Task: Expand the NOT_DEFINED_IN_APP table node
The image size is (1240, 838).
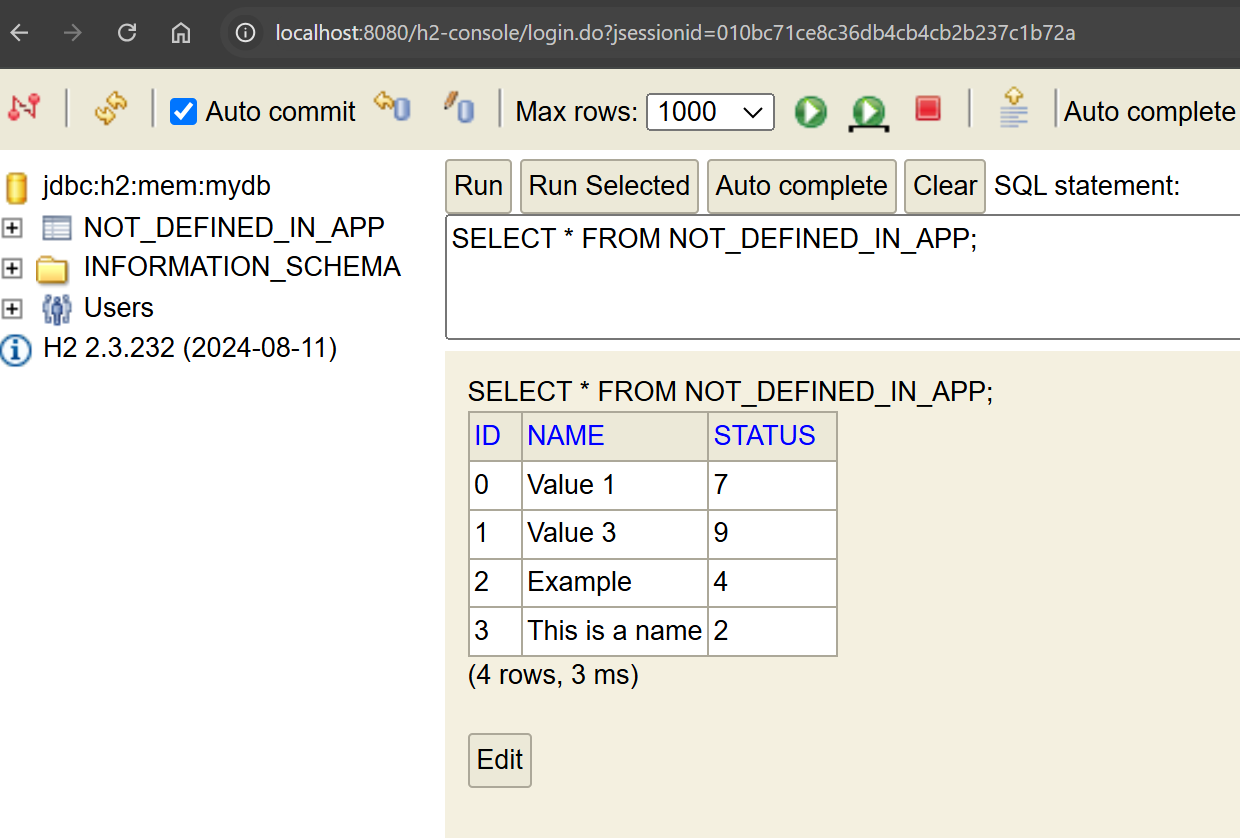Action: [x=12, y=229]
